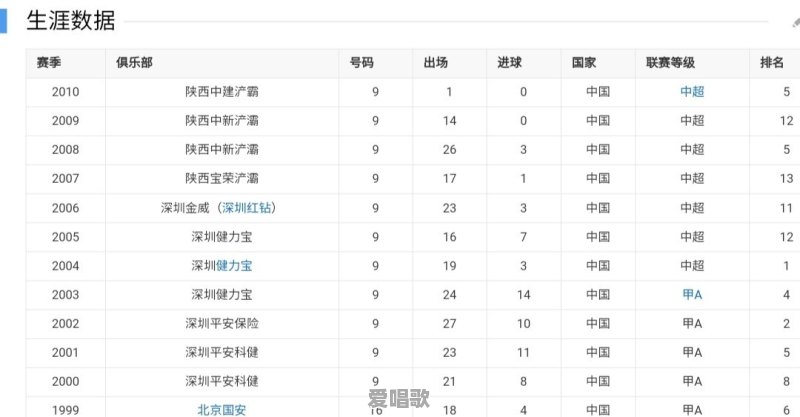Viewport: 800px width, 417px height.
Task: Click ranking value 2 in 2002 row
Action: pos(786,324)
